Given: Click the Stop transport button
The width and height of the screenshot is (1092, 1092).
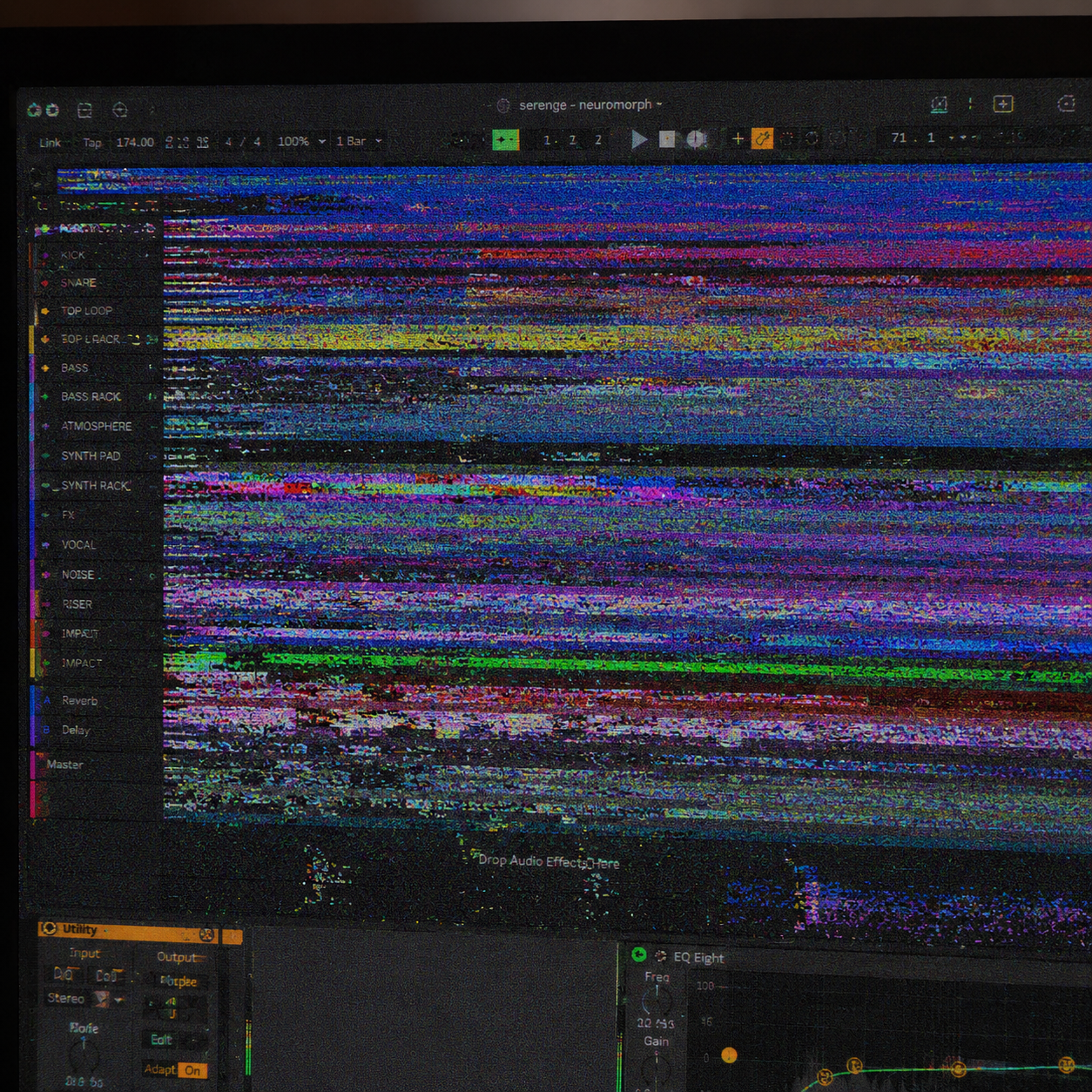Looking at the screenshot, I should (x=667, y=138).
